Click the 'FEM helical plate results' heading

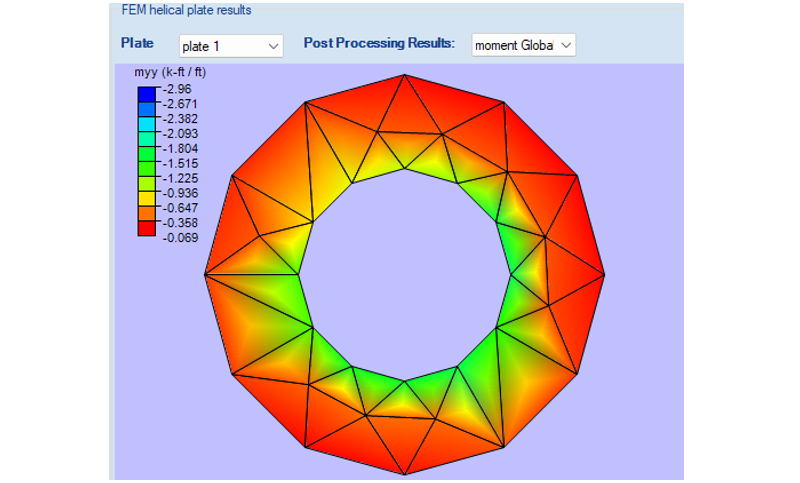(x=186, y=10)
